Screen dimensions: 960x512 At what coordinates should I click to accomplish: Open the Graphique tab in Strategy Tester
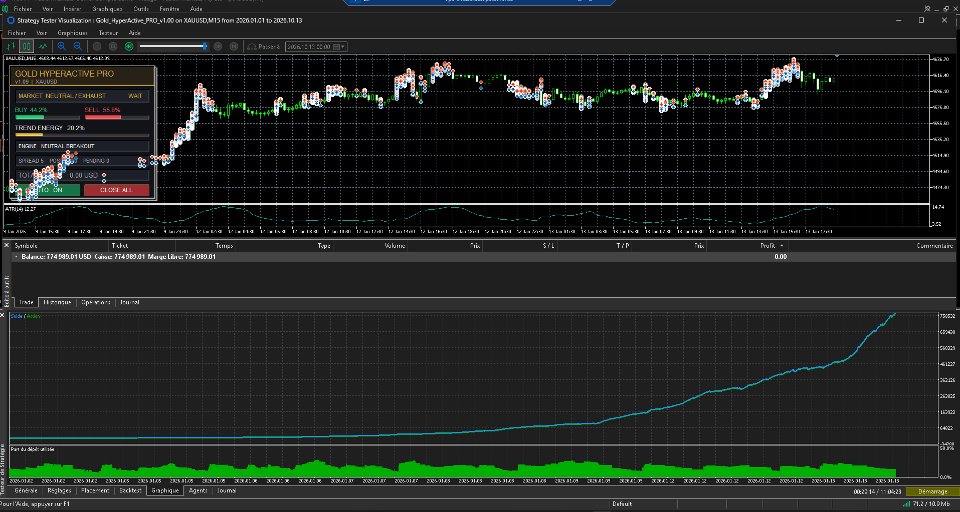[165, 491]
